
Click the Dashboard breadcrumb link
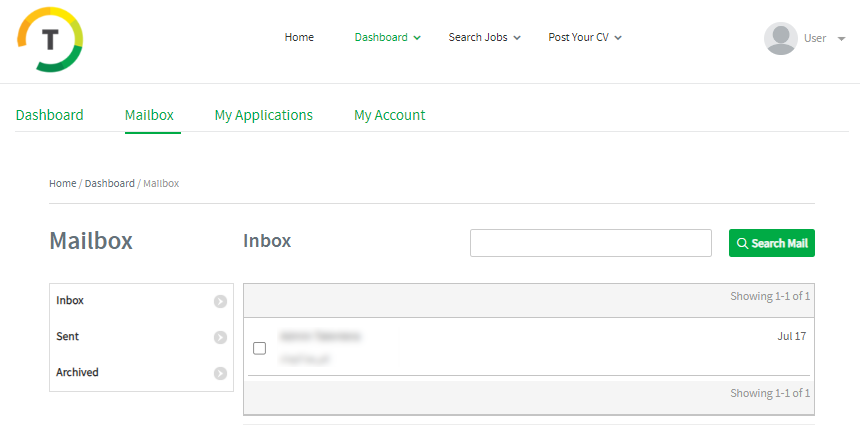[109, 184]
